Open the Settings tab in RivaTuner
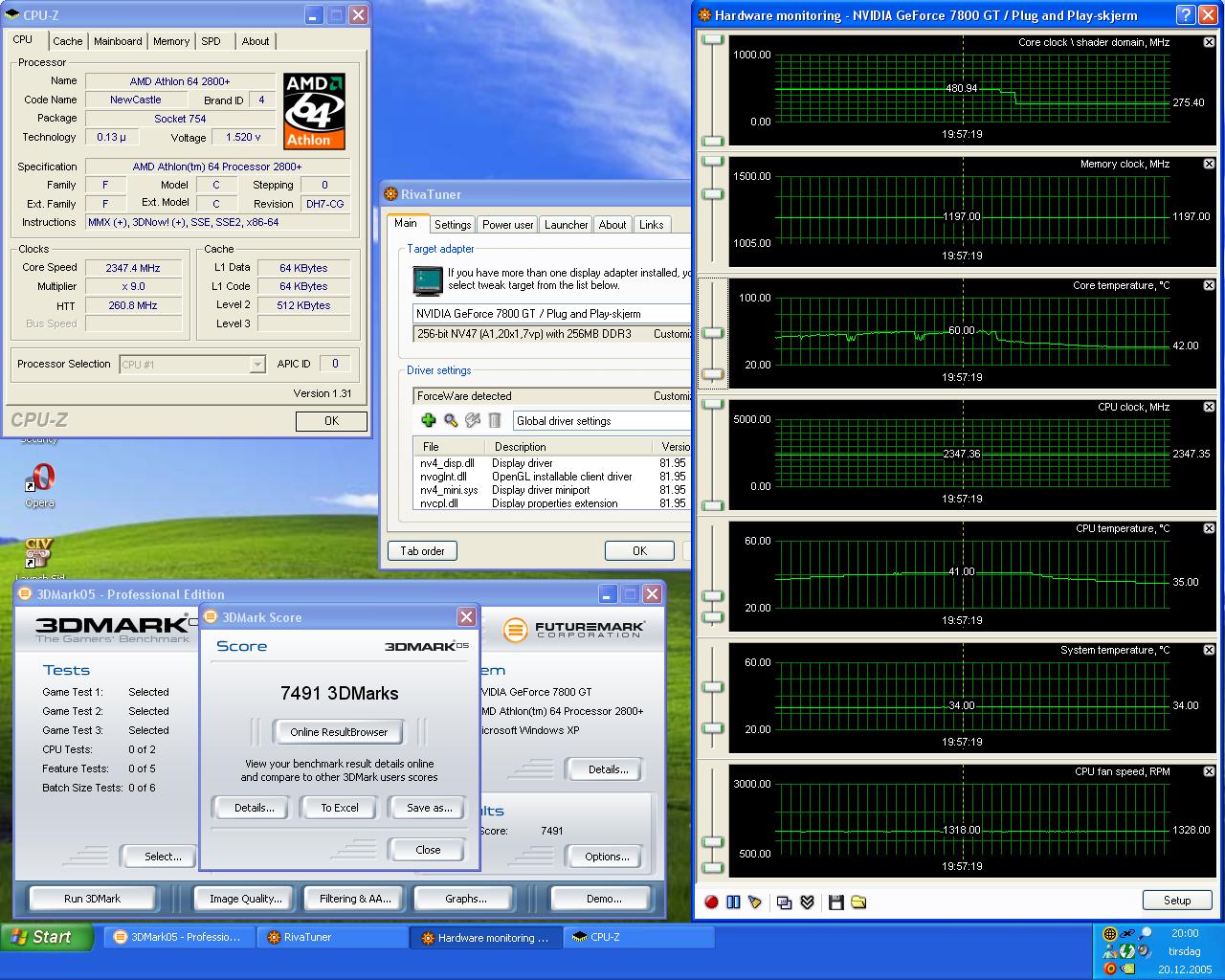The height and width of the screenshot is (980, 1225). pyautogui.click(x=453, y=225)
